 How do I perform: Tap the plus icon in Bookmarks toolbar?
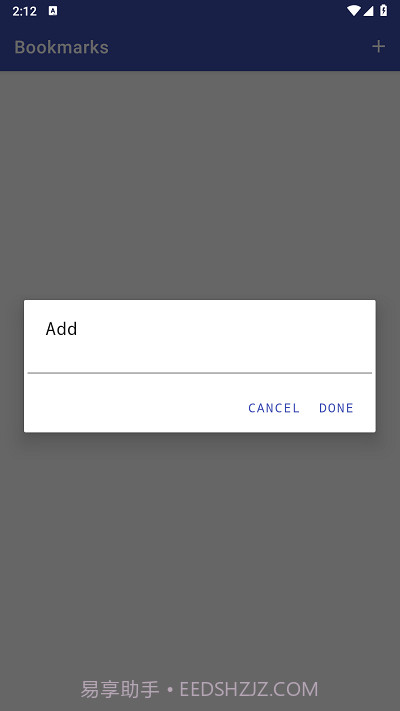coord(378,46)
